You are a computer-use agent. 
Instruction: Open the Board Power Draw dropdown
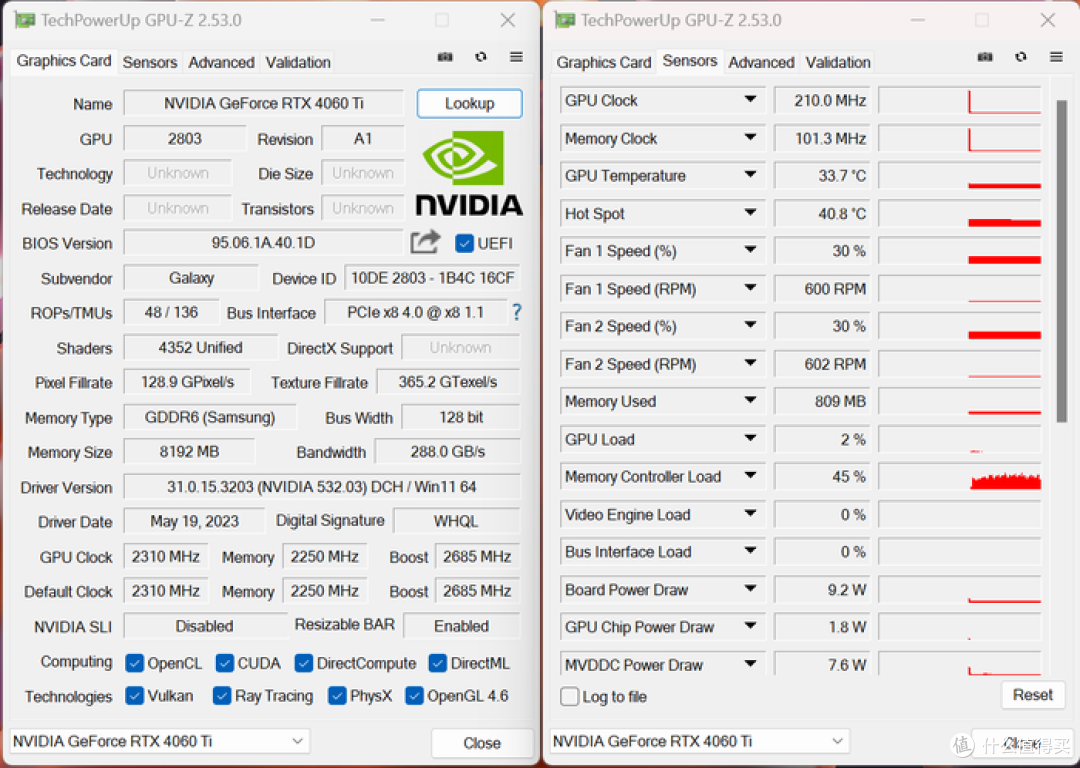click(751, 588)
